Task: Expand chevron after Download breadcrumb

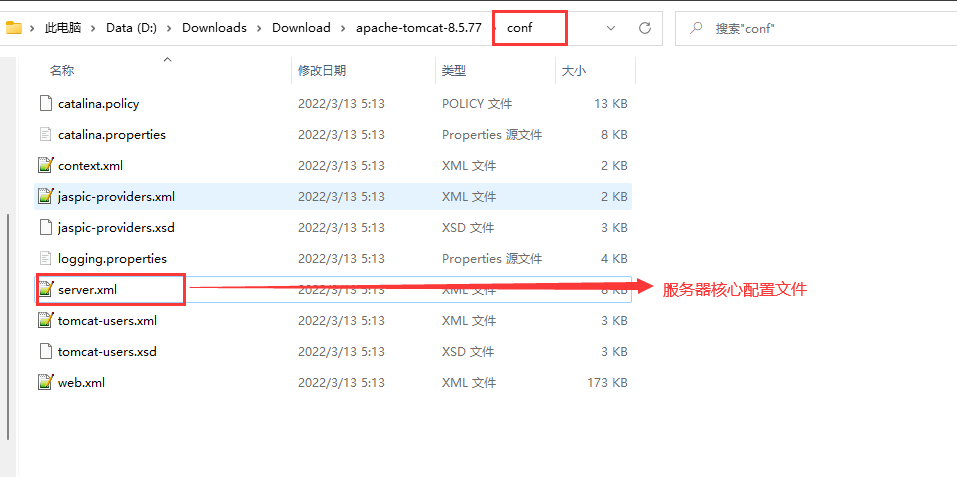Action: coord(344,28)
